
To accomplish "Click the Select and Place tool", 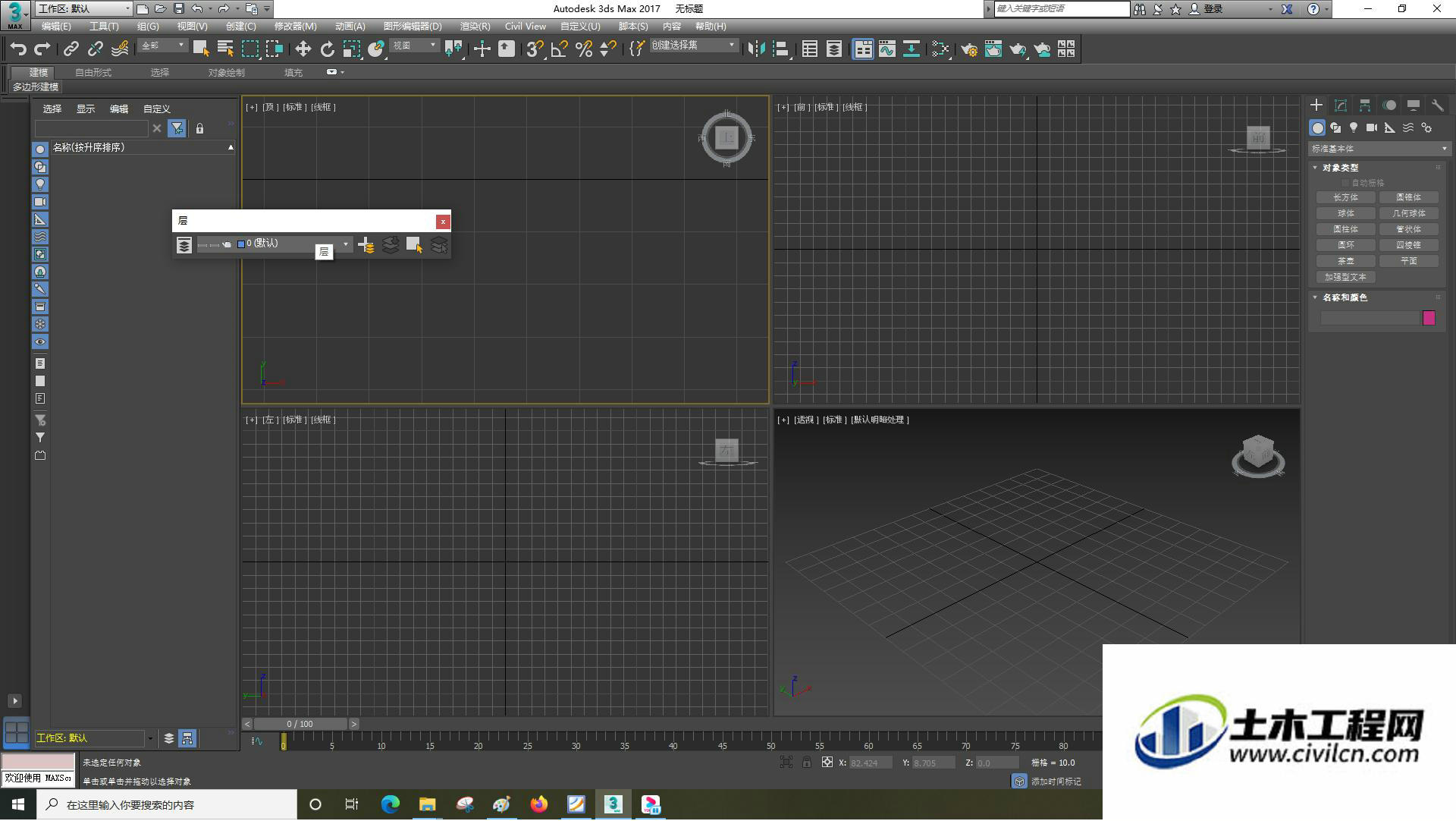I will (376, 49).
